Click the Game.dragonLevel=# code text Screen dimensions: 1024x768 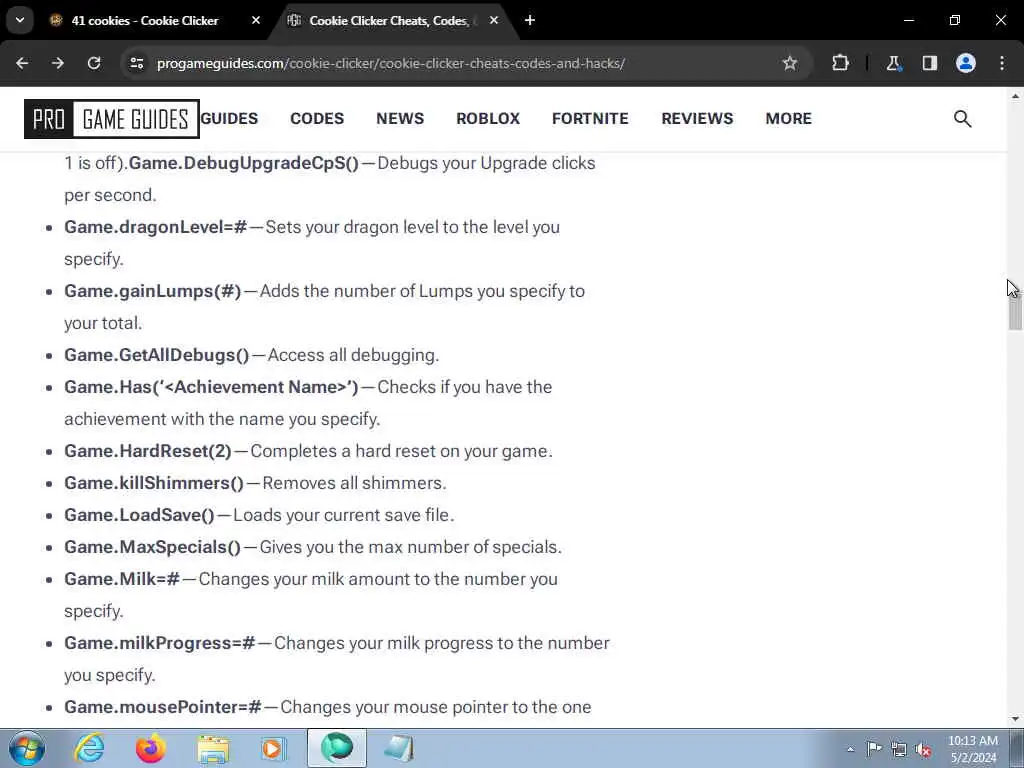155,227
